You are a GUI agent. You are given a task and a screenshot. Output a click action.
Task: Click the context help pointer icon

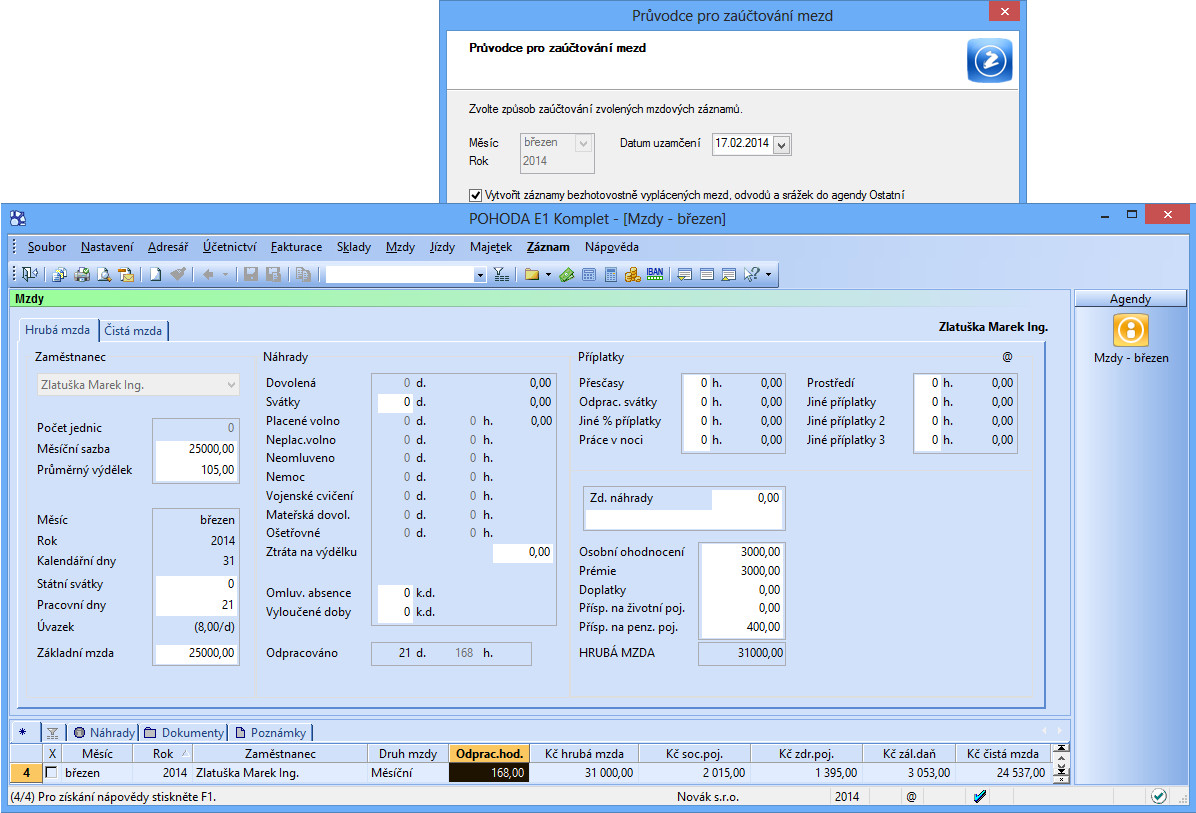click(751, 275)
